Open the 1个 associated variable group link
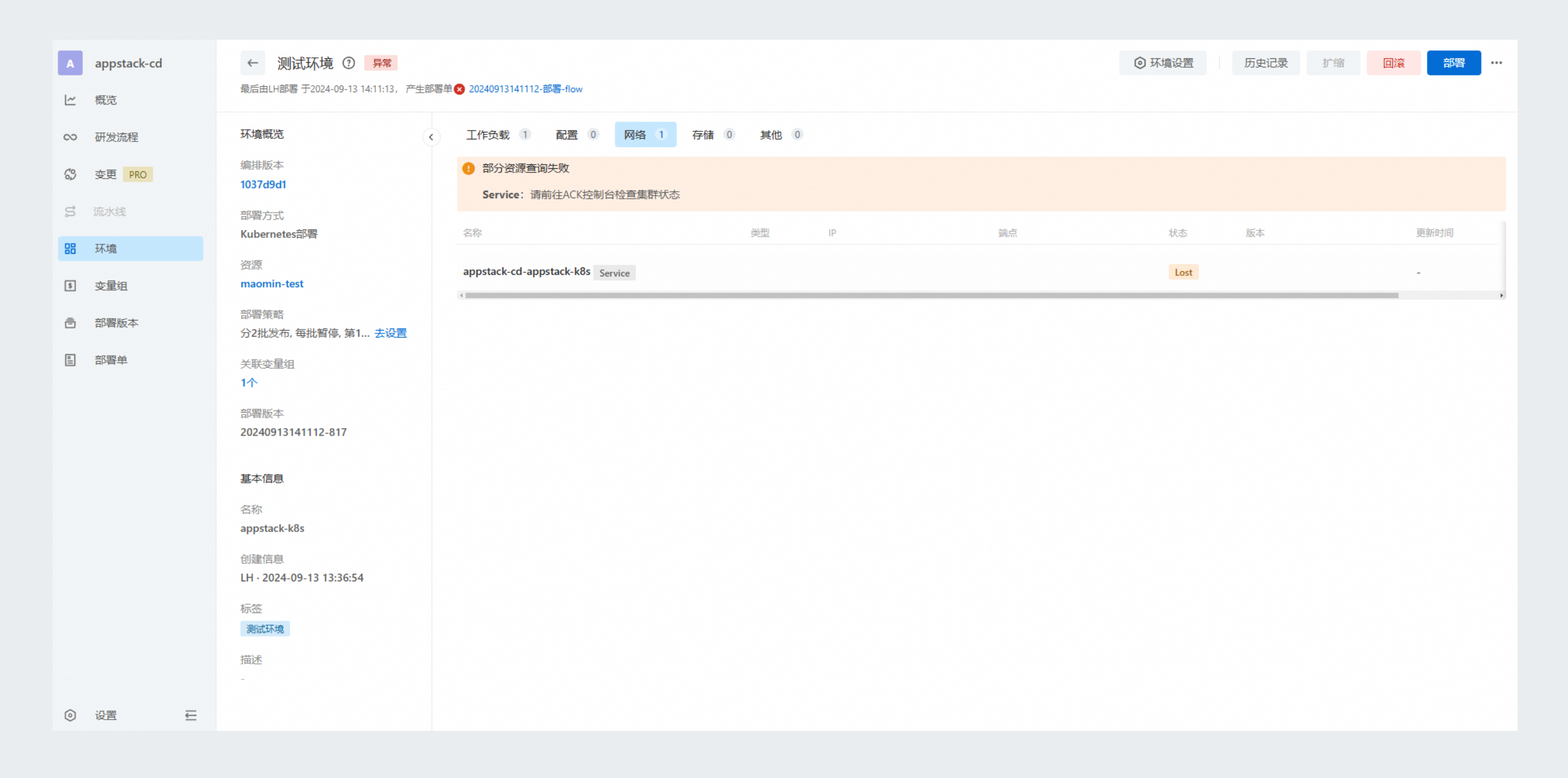Image resolution: width=1568 pixels, height=778 pixels. tap(249, 383)
